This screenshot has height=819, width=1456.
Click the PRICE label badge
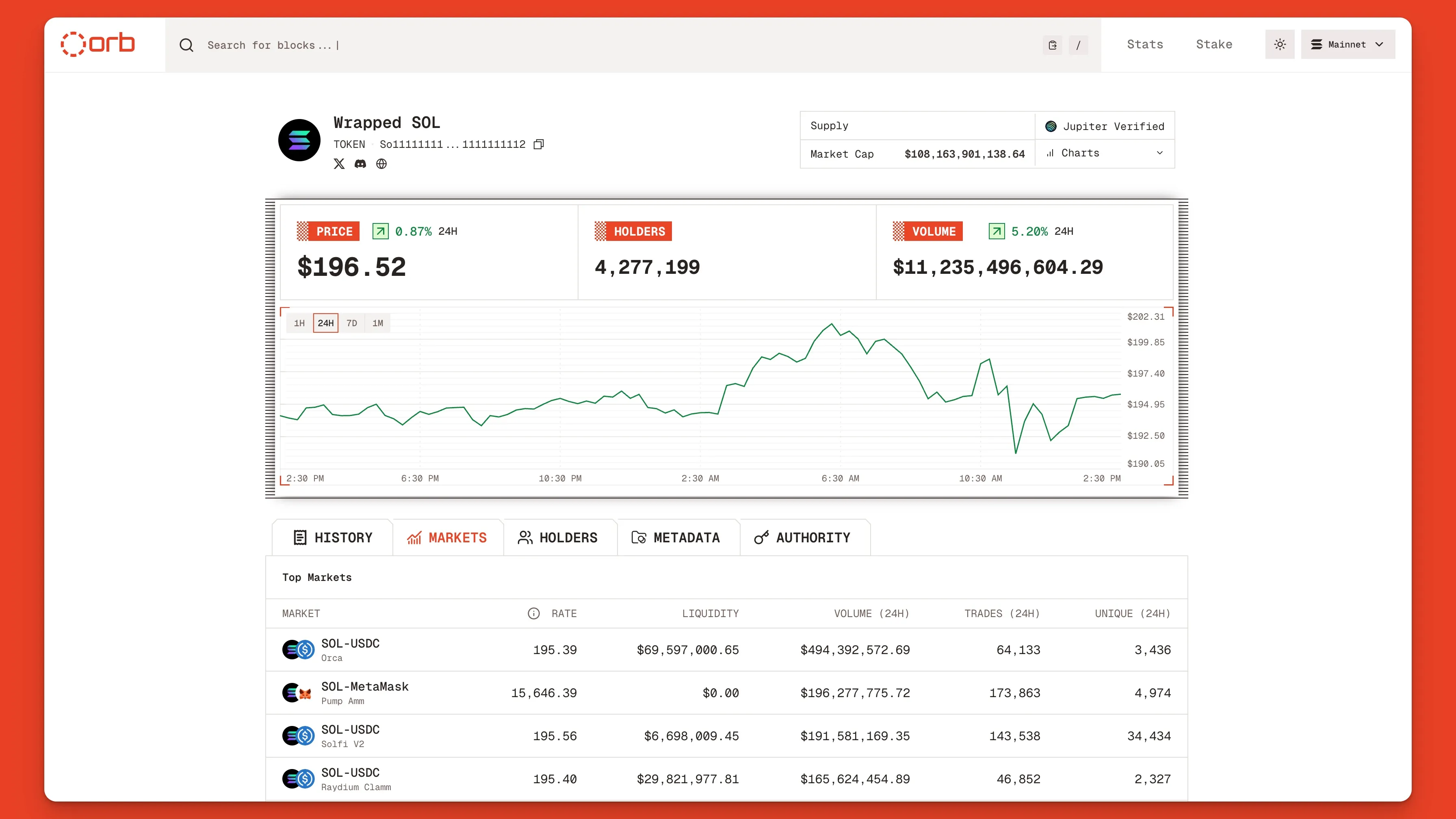[x=328, y=231]
